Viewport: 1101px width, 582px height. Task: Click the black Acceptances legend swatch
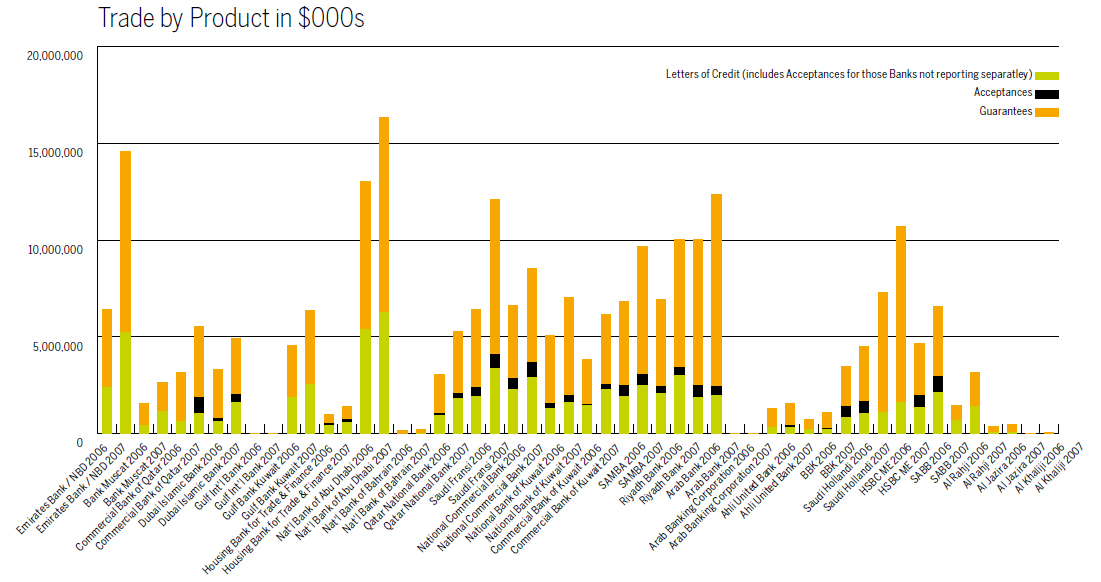point(1047,93)
